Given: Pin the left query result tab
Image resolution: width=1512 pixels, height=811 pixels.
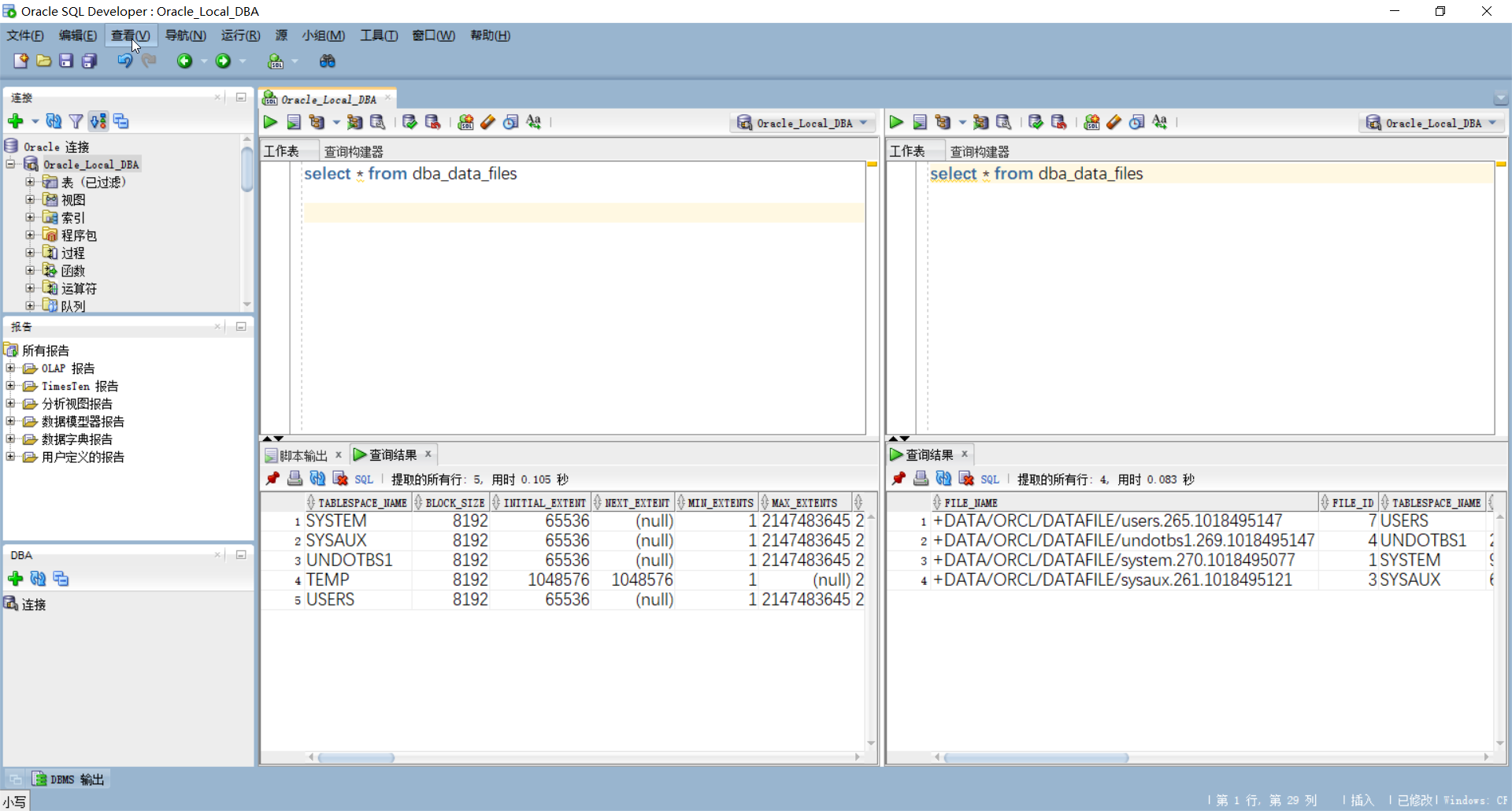Looking at the screenshot, I should click(272, 479).
